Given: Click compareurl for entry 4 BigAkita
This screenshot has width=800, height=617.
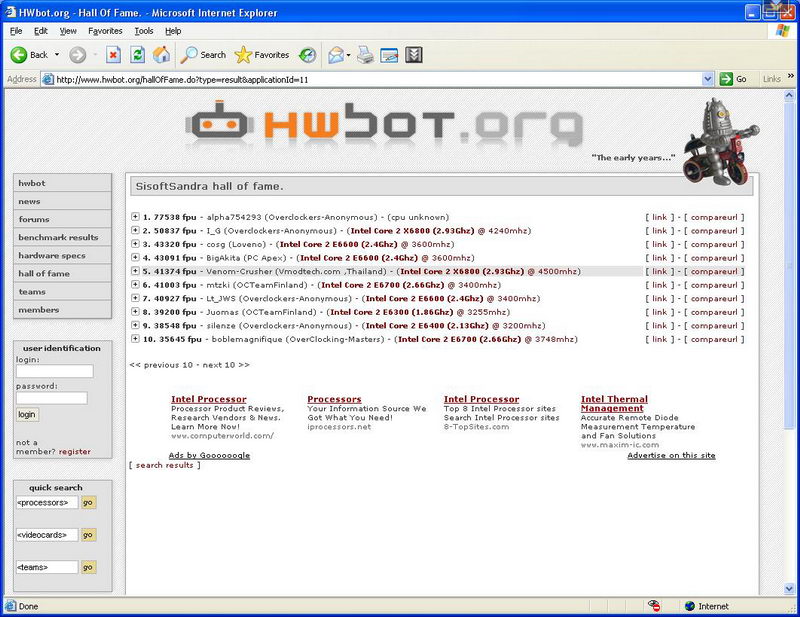Looking at the screenshot, I should [714, 258].
